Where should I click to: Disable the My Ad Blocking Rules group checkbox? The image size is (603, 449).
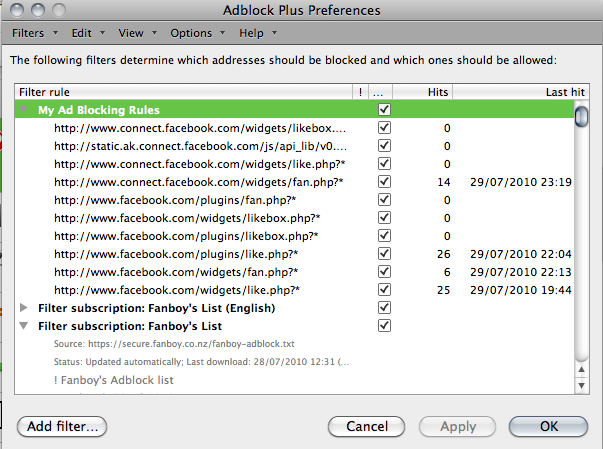384,110
